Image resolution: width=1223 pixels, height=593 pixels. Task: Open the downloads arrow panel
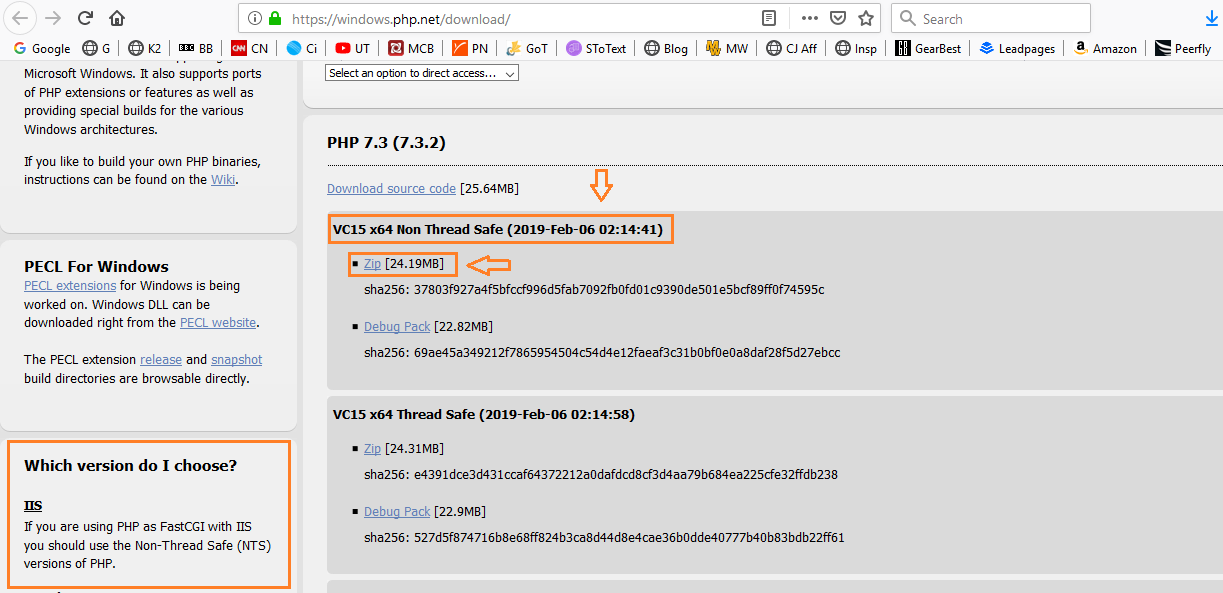(x=1211, y=18)
